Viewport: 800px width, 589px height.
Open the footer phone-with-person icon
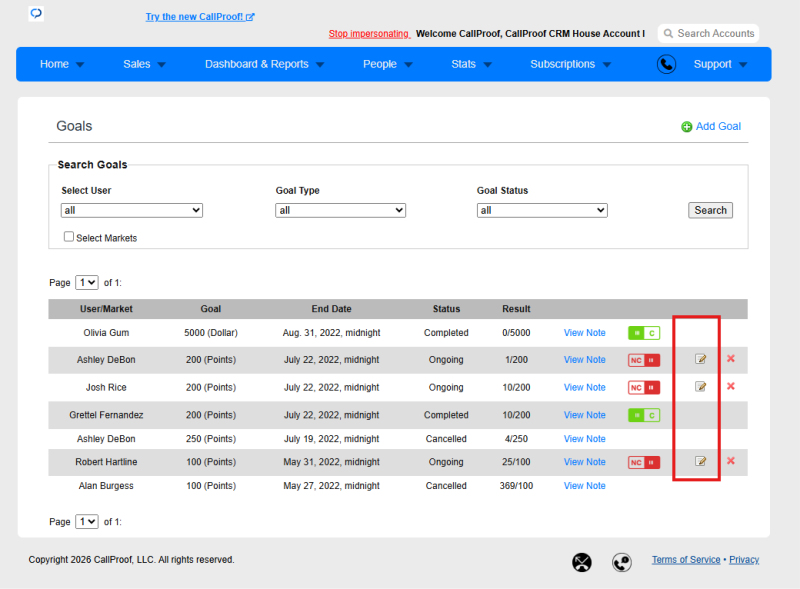coord(621,562)
